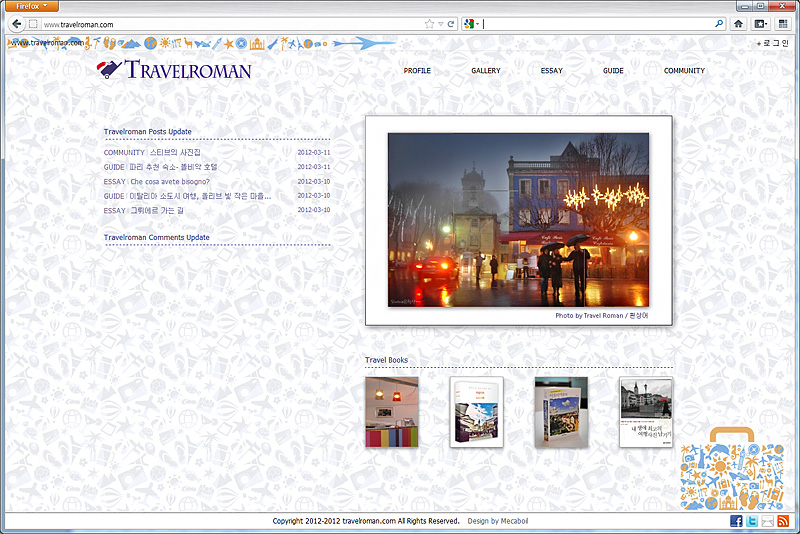
Task: Open the URL history dropdown arrow
Action: point(441,24)
